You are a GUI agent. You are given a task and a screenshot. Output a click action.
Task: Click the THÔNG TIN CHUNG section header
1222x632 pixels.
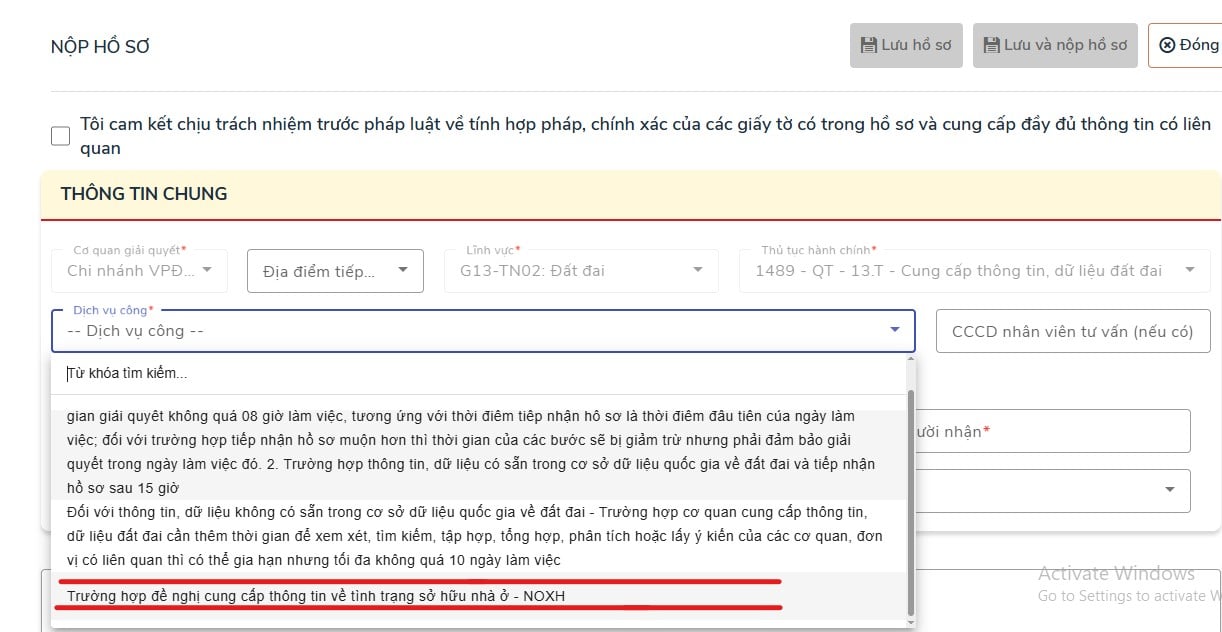coord(144,194)
